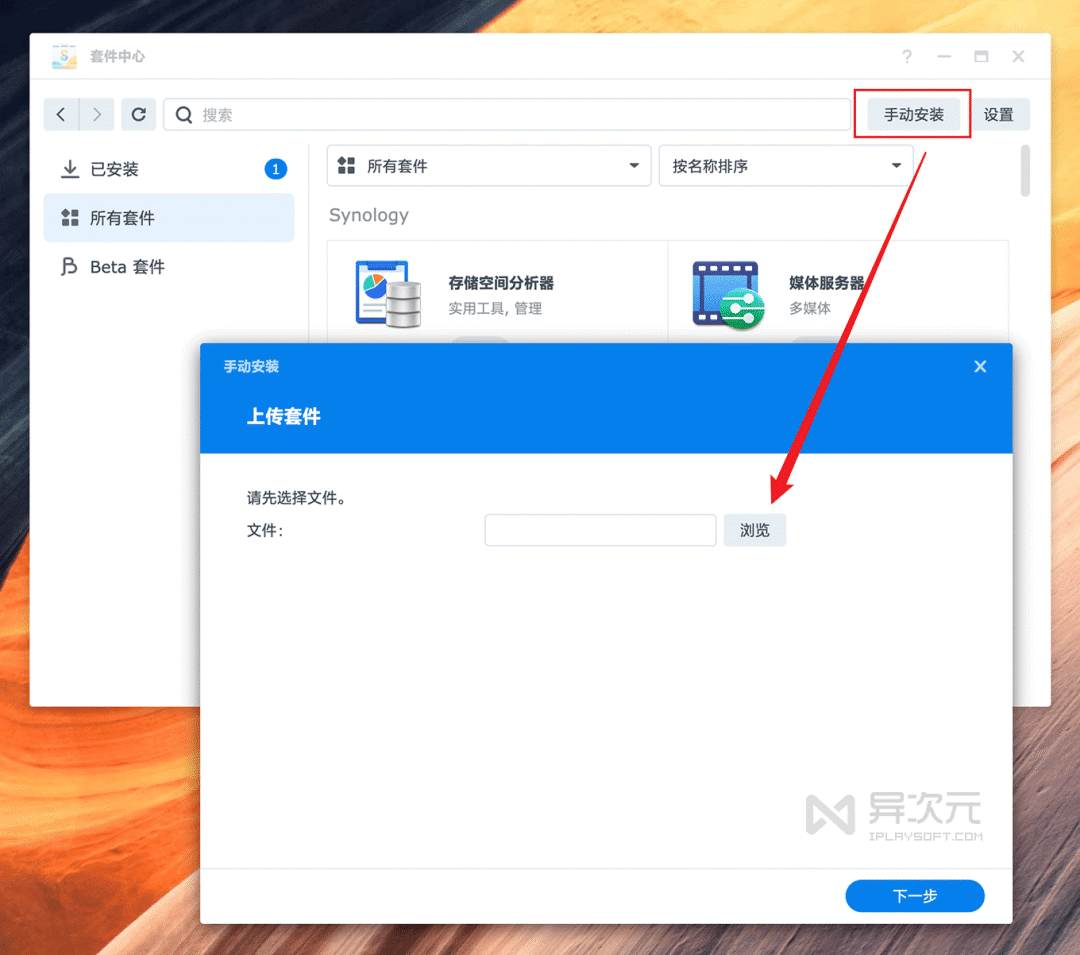Click the 浏览 button to choose a file
The height and width of the screenshot is (955, 1080).
755,530
